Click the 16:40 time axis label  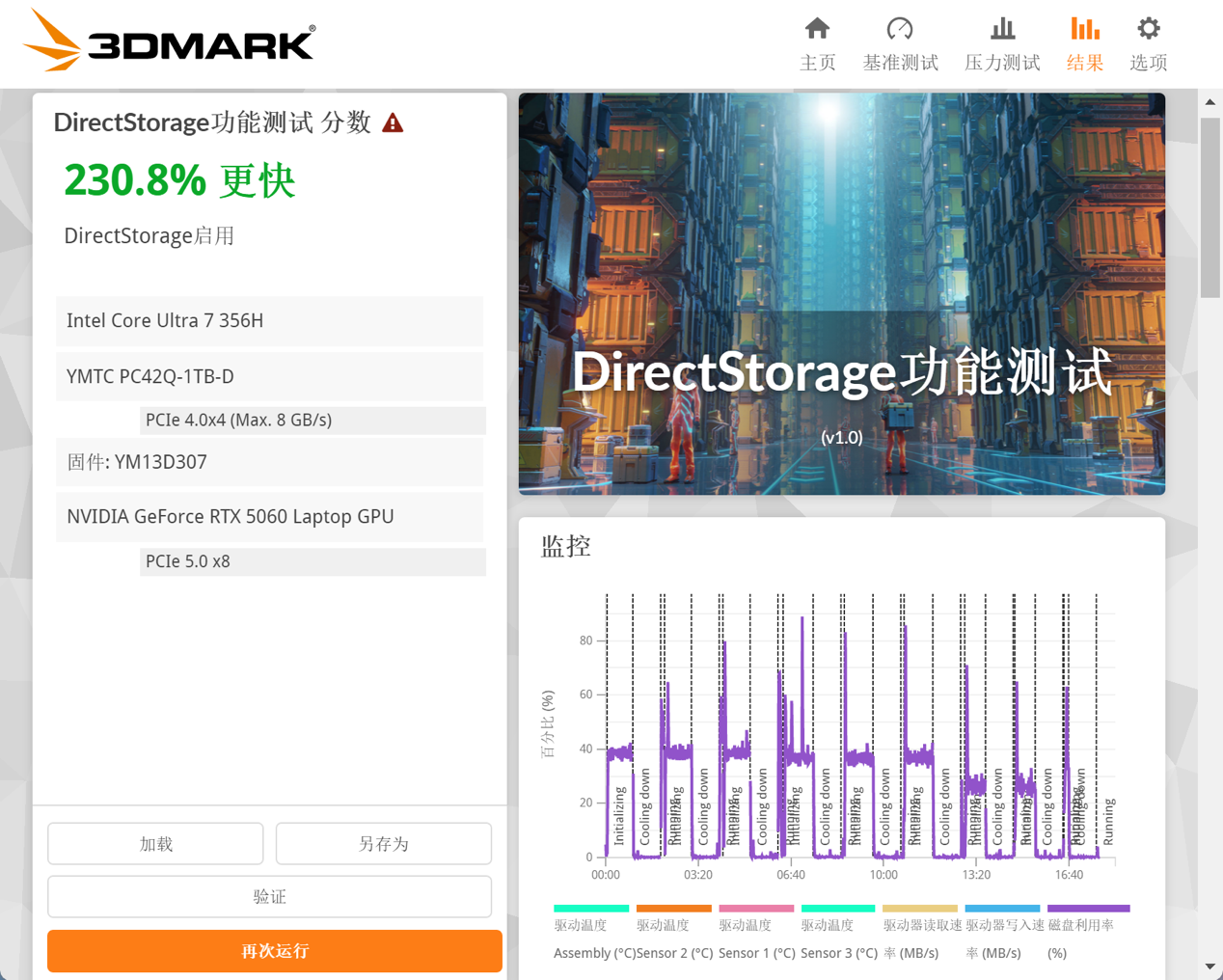(1069, 875)
